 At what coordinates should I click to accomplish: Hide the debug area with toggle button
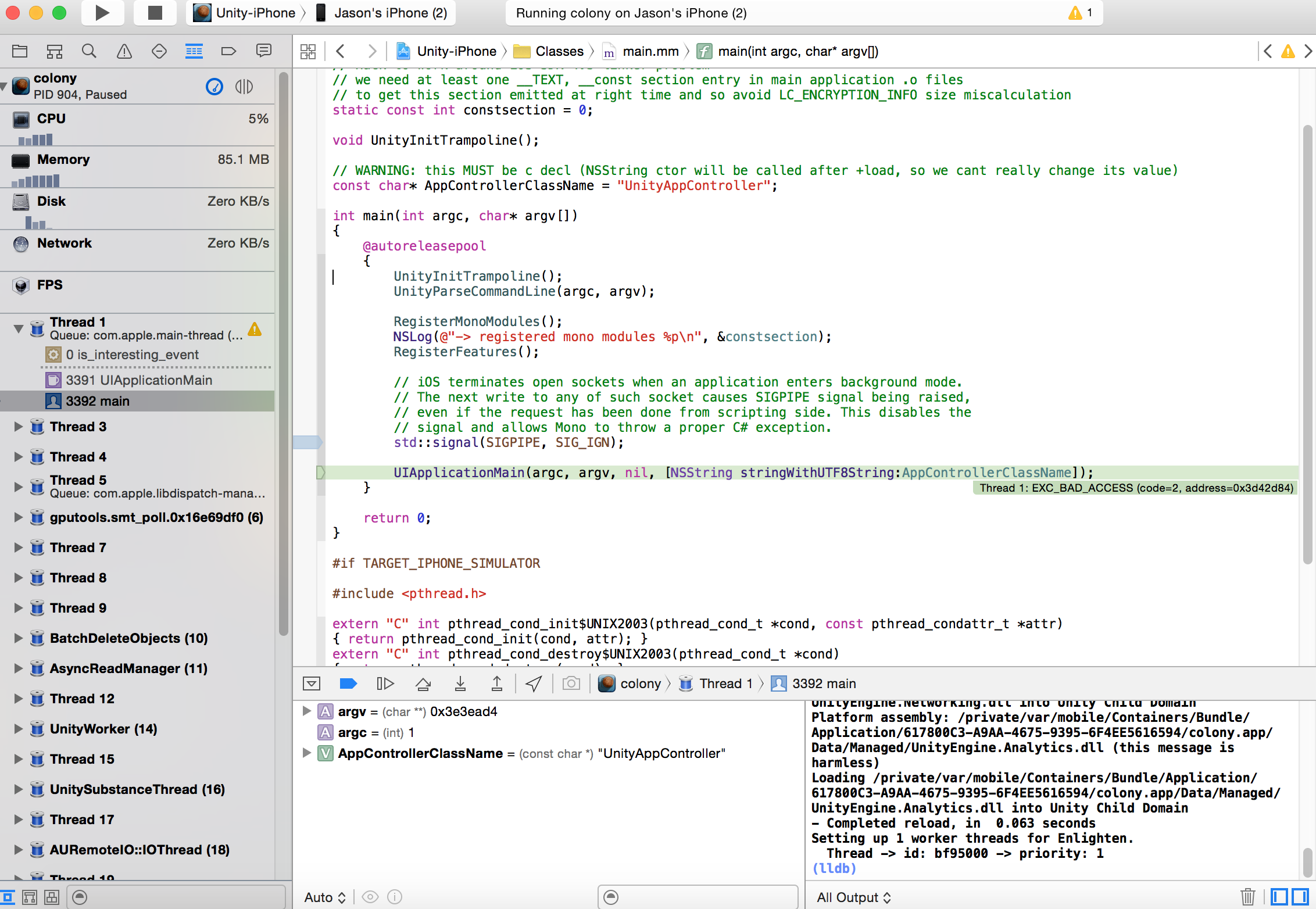312,683
